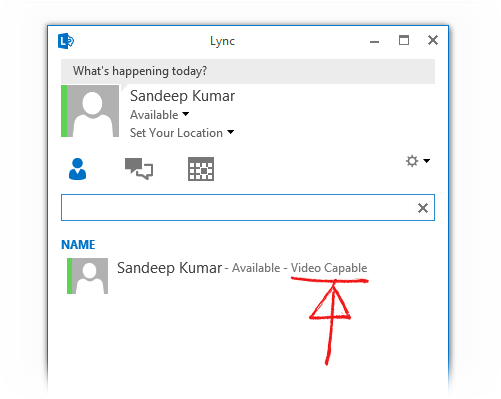This screenshot has height=399, width=501.
Task: Select the Sandeep Kumar name in results list
Action: (x=169, y=268)
